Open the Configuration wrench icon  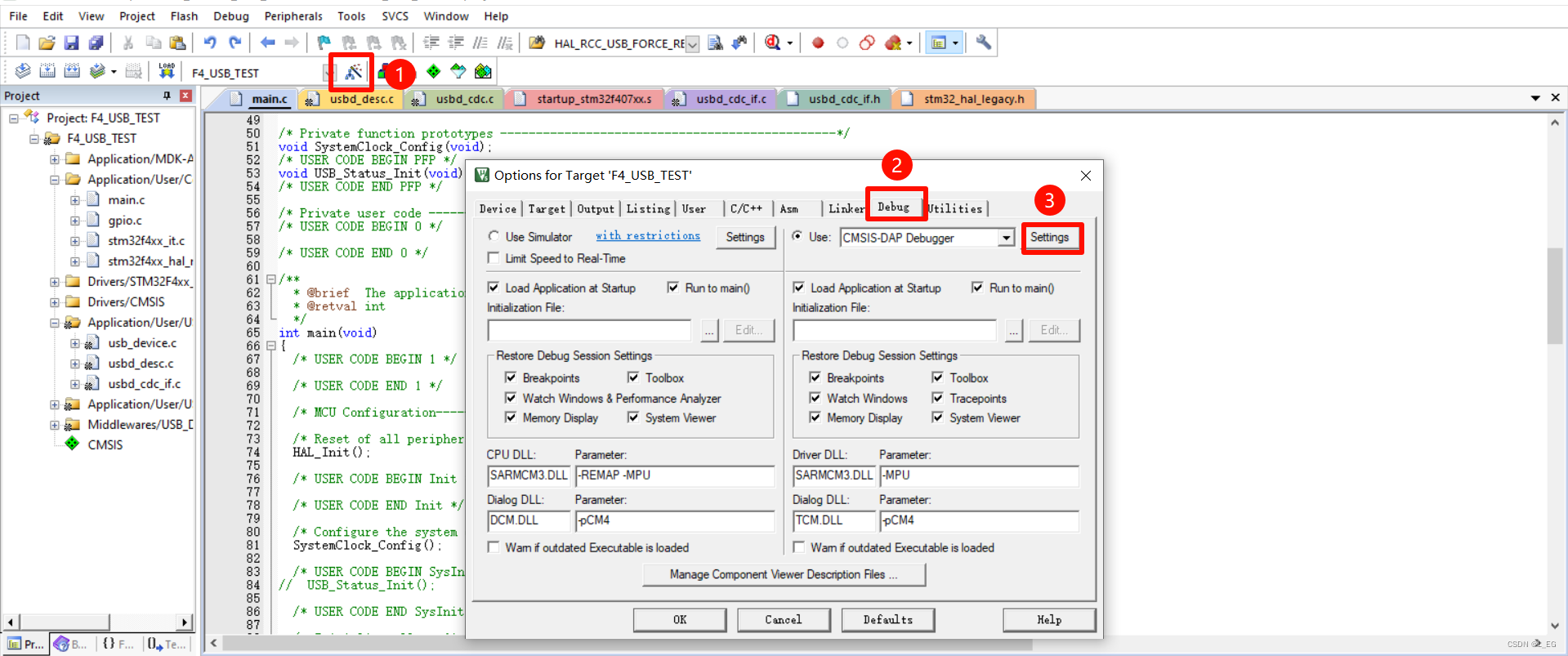tap(984, 42)
